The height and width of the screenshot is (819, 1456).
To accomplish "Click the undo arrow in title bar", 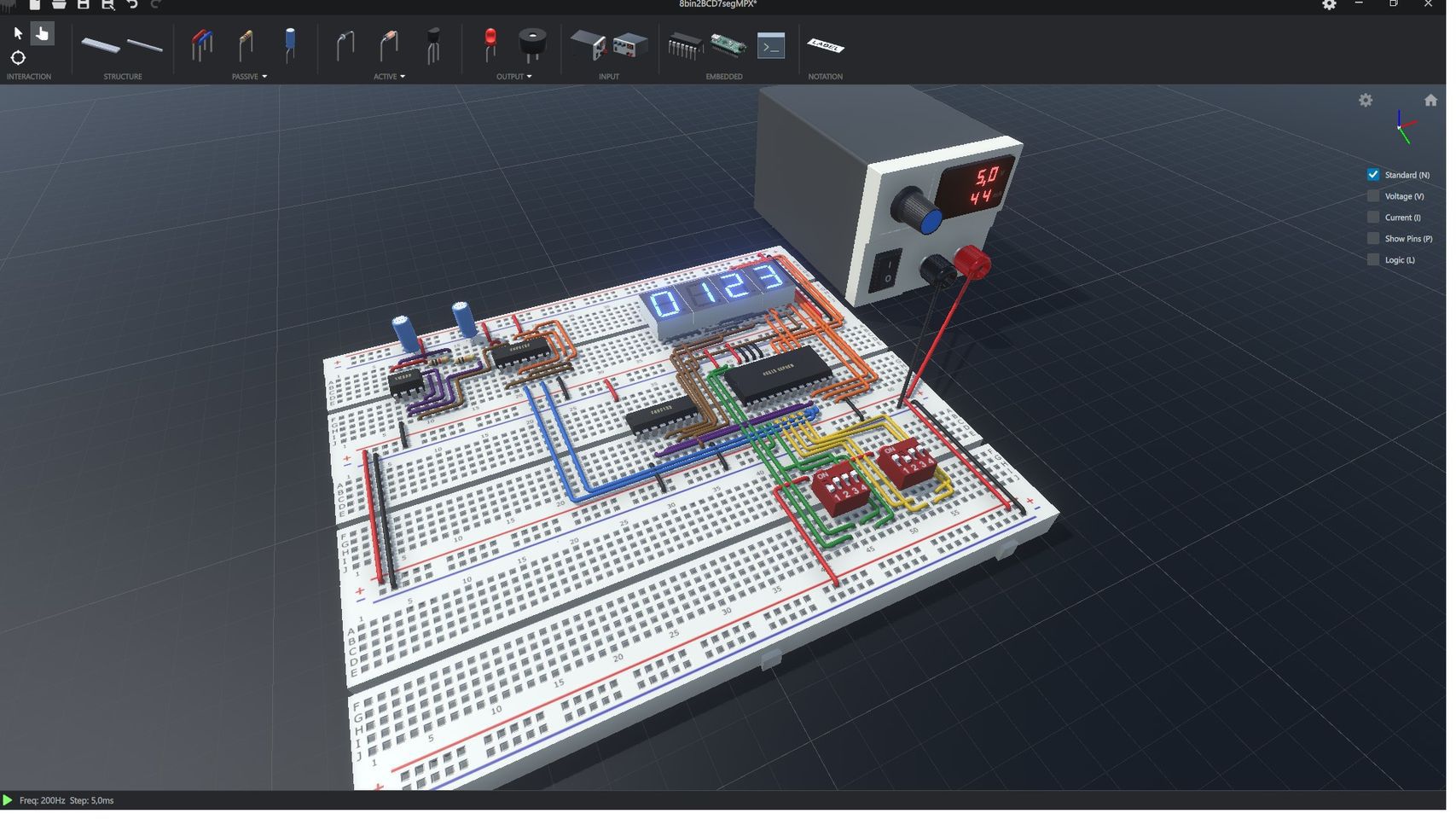I will click(x=132, y=4).
